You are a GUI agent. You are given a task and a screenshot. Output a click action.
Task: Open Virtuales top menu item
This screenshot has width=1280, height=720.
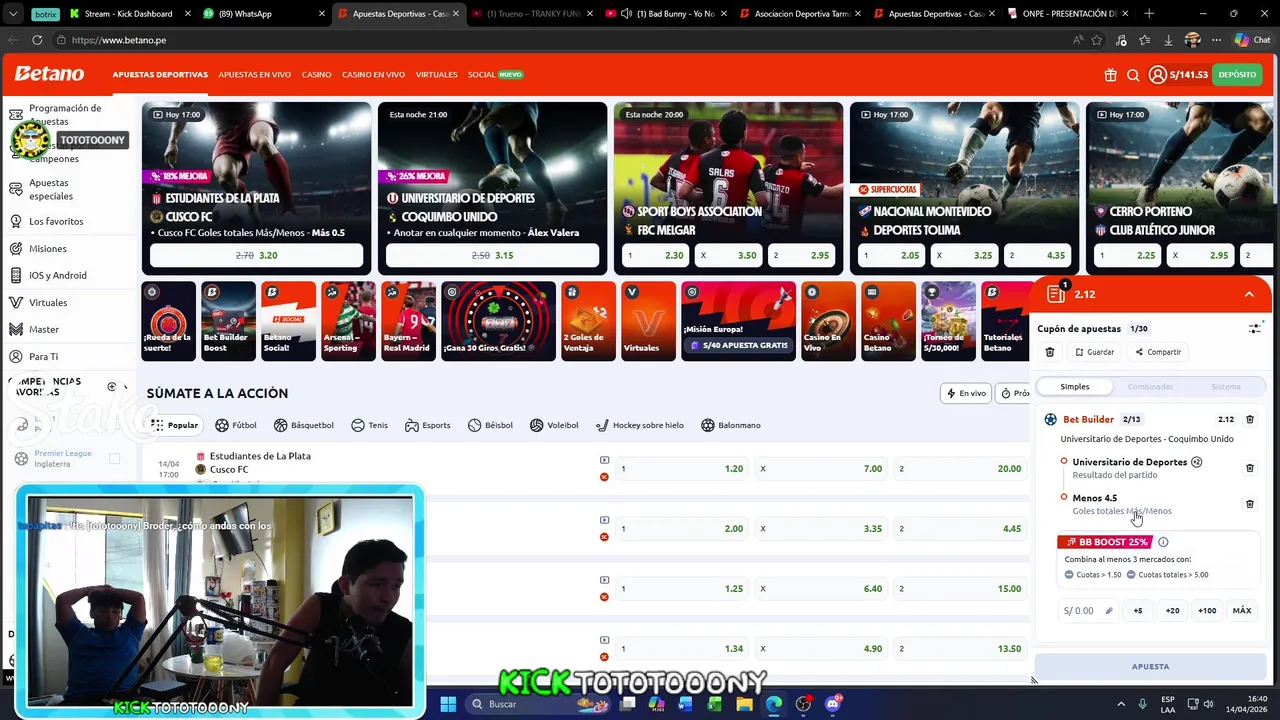point(436,75)
